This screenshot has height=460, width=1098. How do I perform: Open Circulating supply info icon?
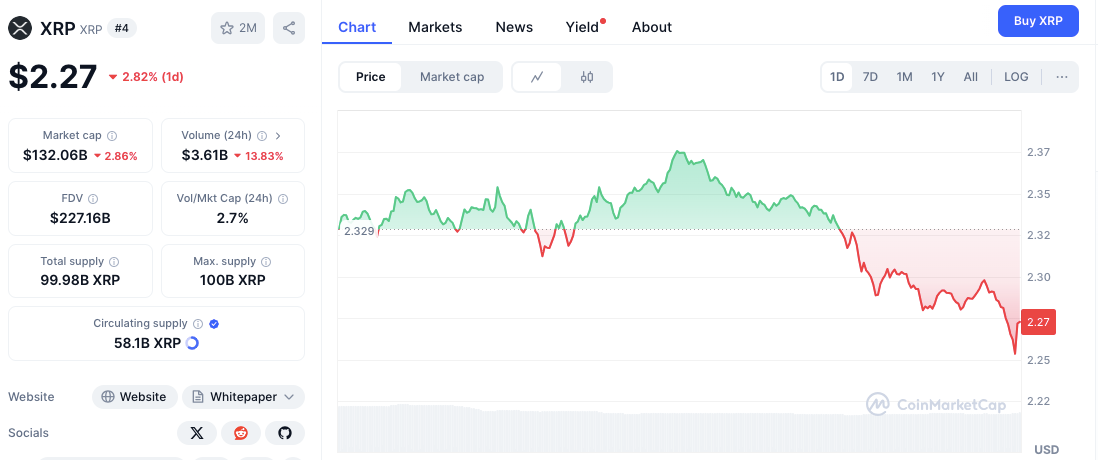[198, 324]
